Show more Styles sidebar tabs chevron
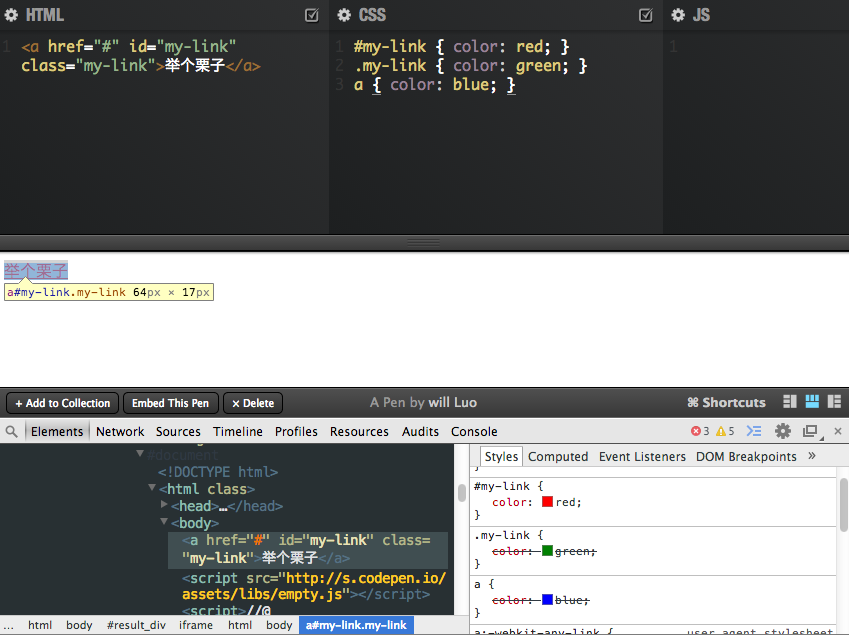 pyautogui.click(x=812, y=456)
